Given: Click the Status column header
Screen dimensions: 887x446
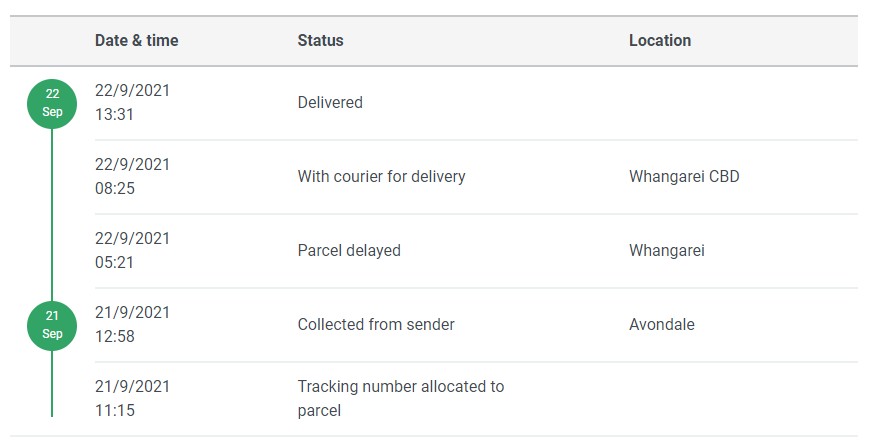Looking at the screenshot, I should coord(320,41).
